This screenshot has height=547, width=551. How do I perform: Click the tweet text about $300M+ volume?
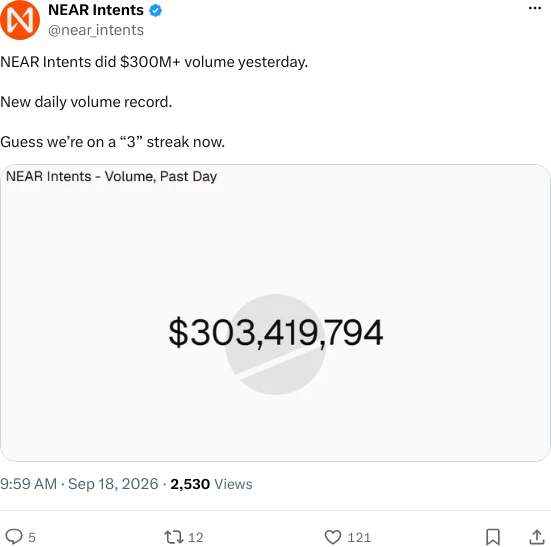pyautogui.click(x=154, y=62)
